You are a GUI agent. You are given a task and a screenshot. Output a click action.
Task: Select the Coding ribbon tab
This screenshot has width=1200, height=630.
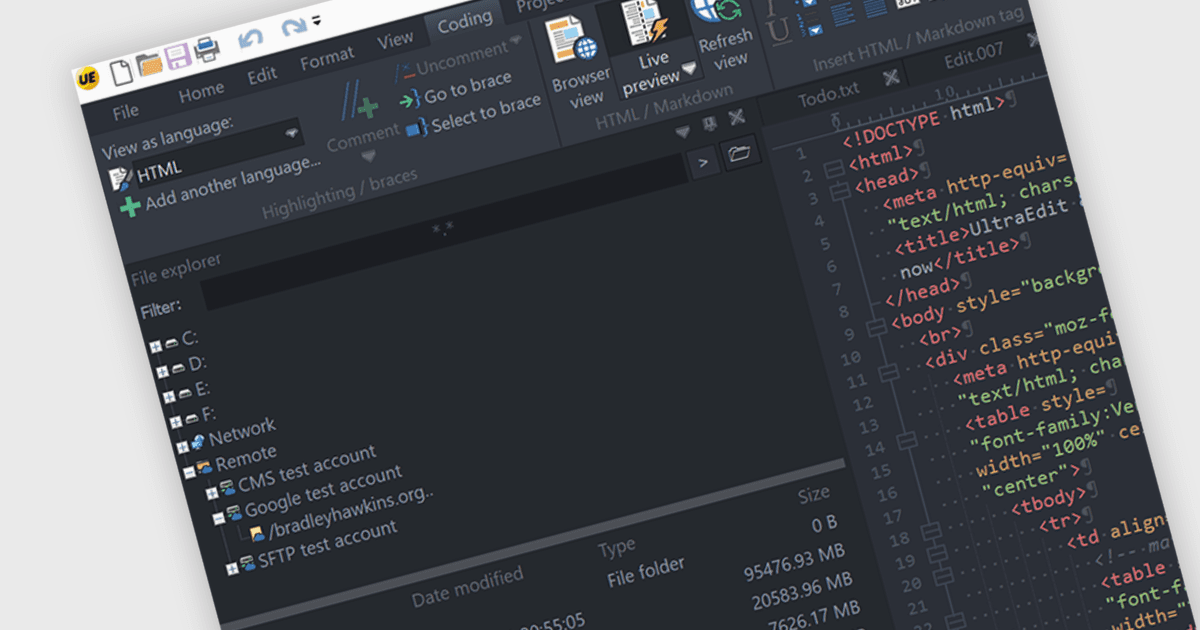tap(465, 22)
